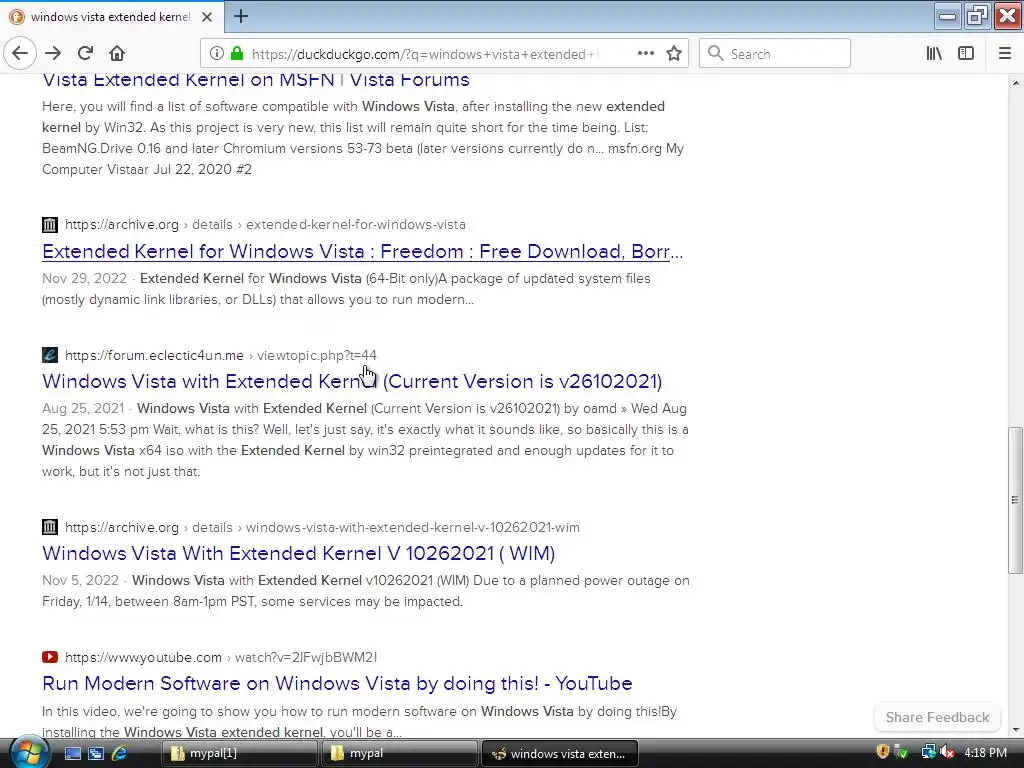Viewport: 1024px width, 768px height.
Task: Open Windows Vista with Extended Kernel forum result
Action: tap(352, 381)
